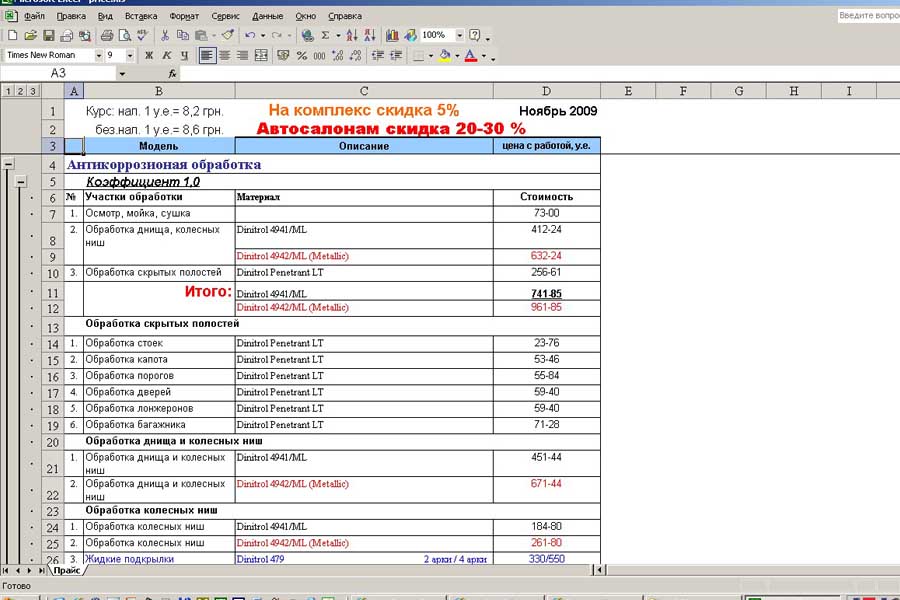Open the Print Preview icon

tap(125, 35)
